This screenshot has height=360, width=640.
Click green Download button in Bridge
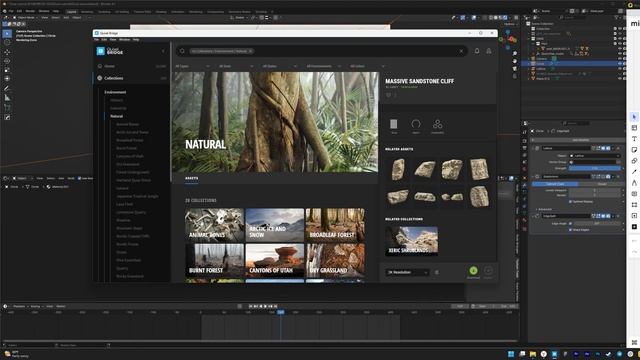point(473,271)
